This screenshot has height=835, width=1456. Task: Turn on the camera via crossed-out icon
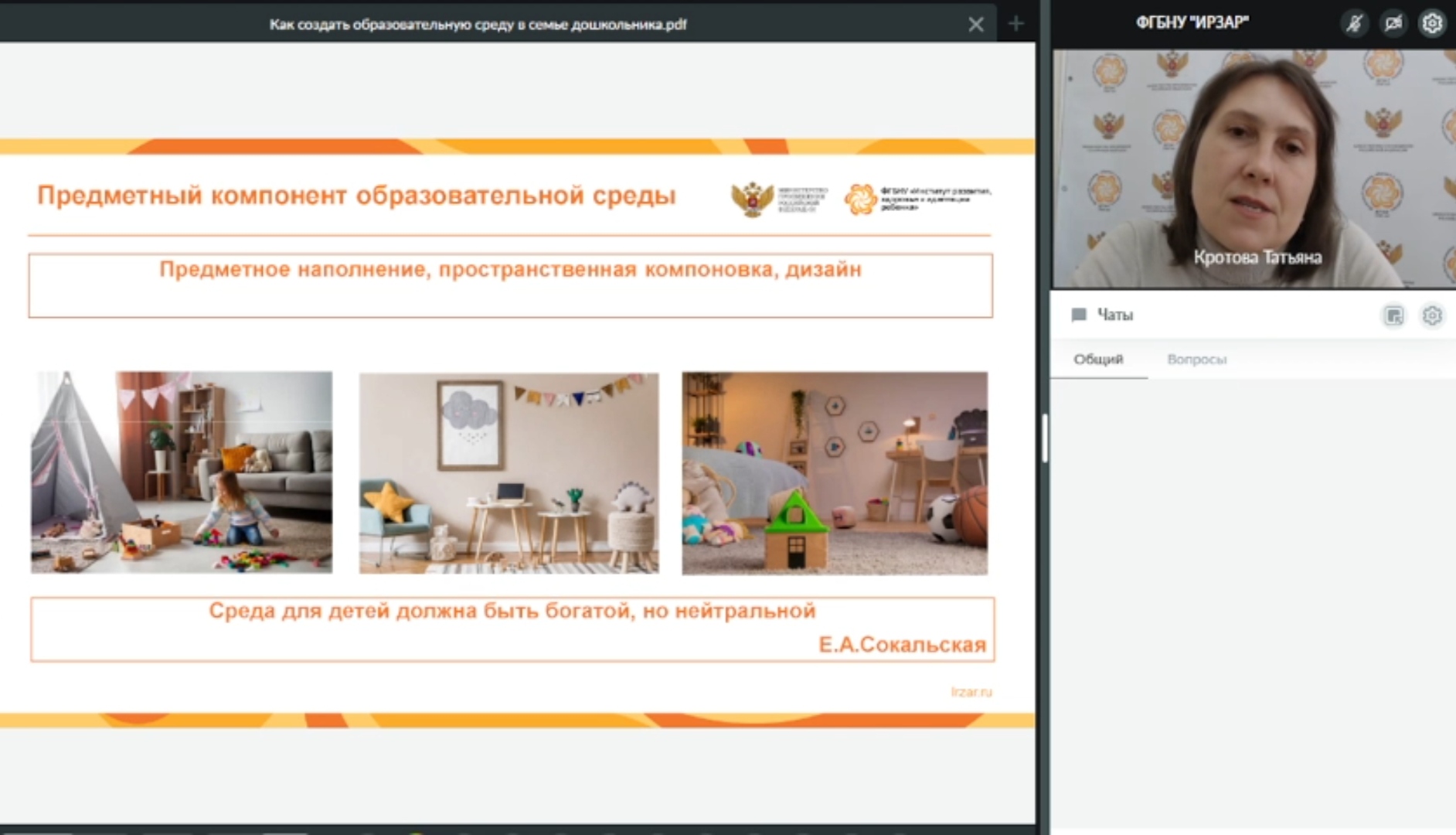[1393, 24]
